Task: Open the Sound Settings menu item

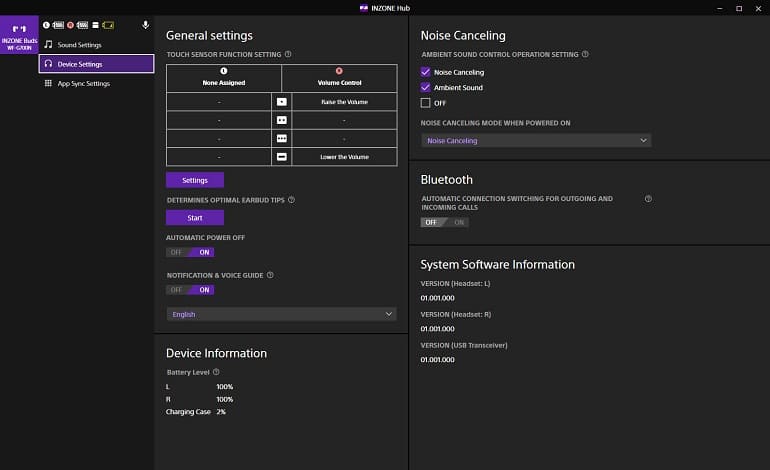Action: (x=96, y=45)
